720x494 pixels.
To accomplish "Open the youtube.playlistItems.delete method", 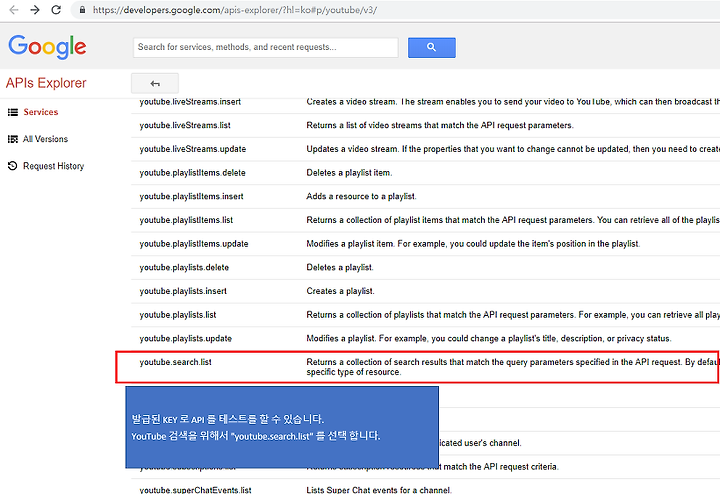I will pos(192,173).
